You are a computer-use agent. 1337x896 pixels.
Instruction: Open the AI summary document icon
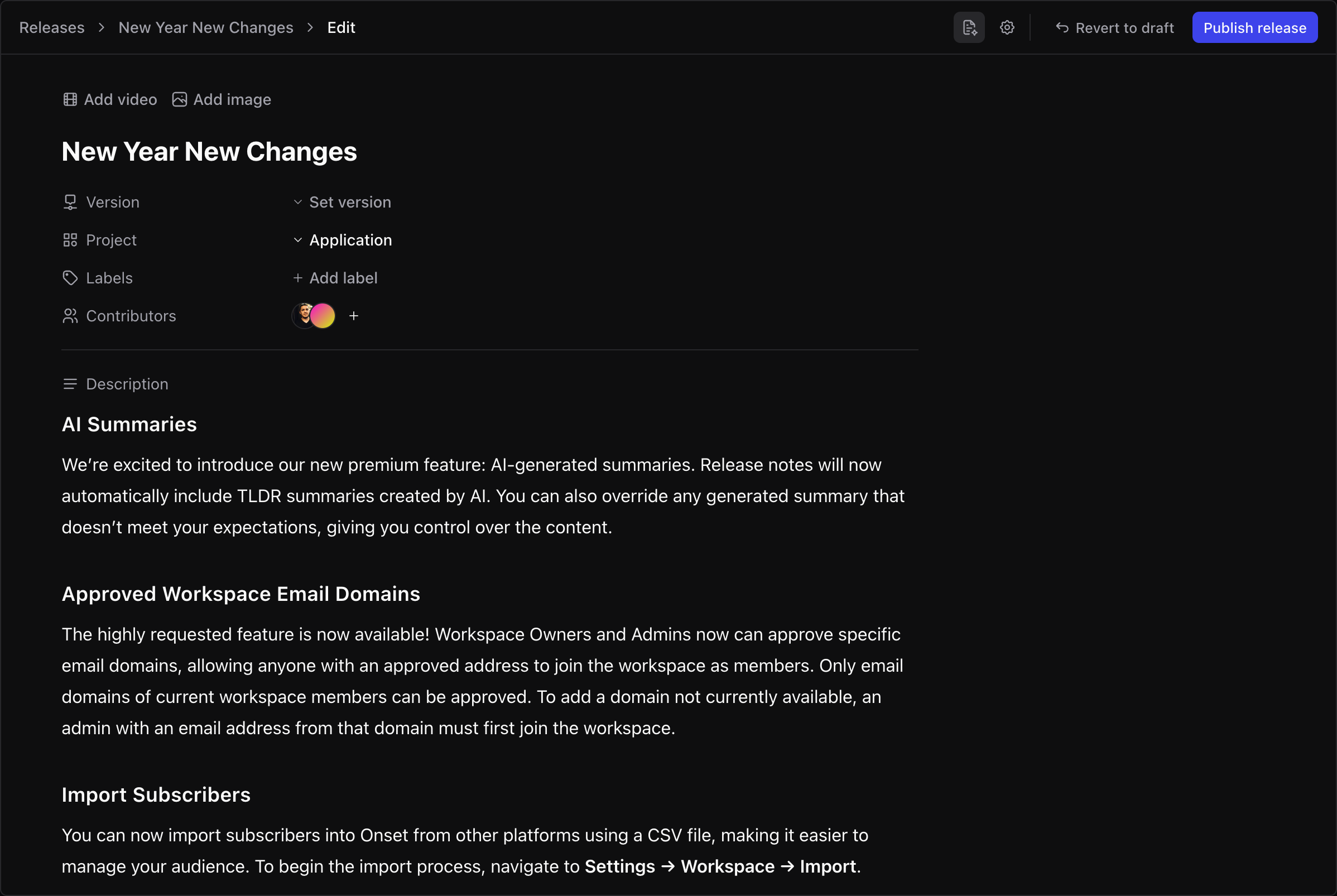pos(969,27)
